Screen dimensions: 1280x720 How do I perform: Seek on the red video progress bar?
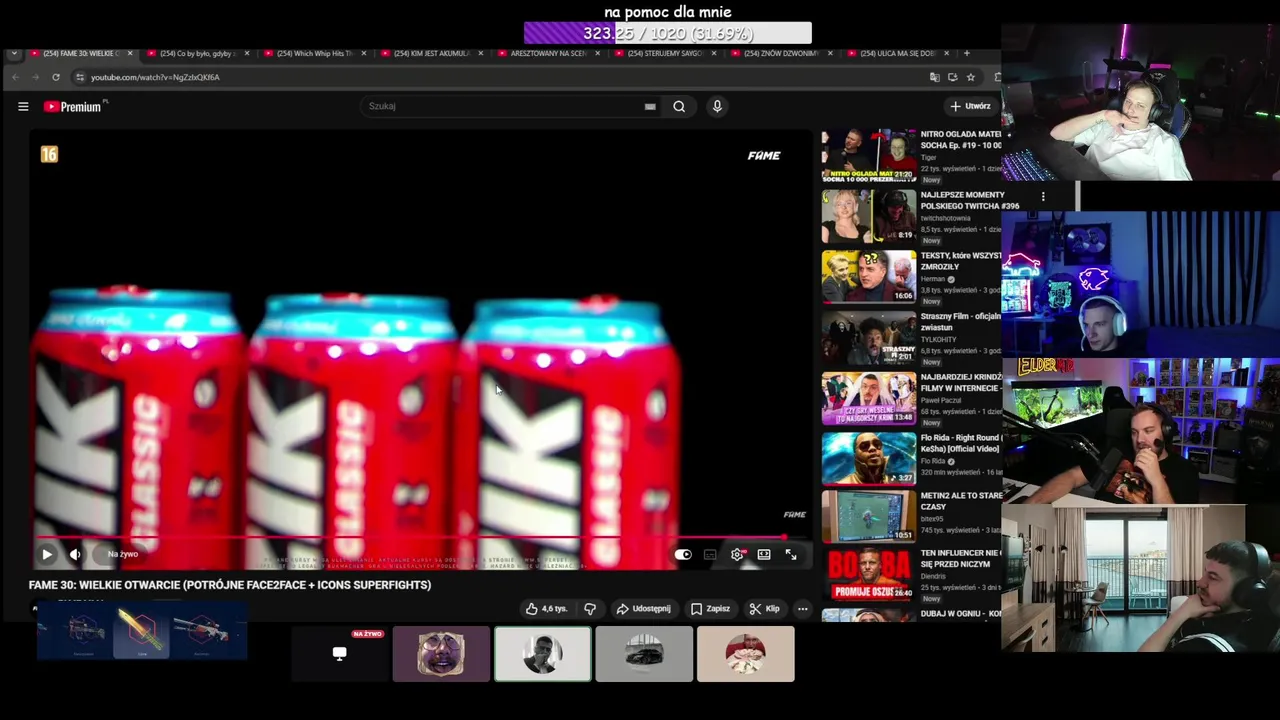pyautogui.click(x=412, y=537)
